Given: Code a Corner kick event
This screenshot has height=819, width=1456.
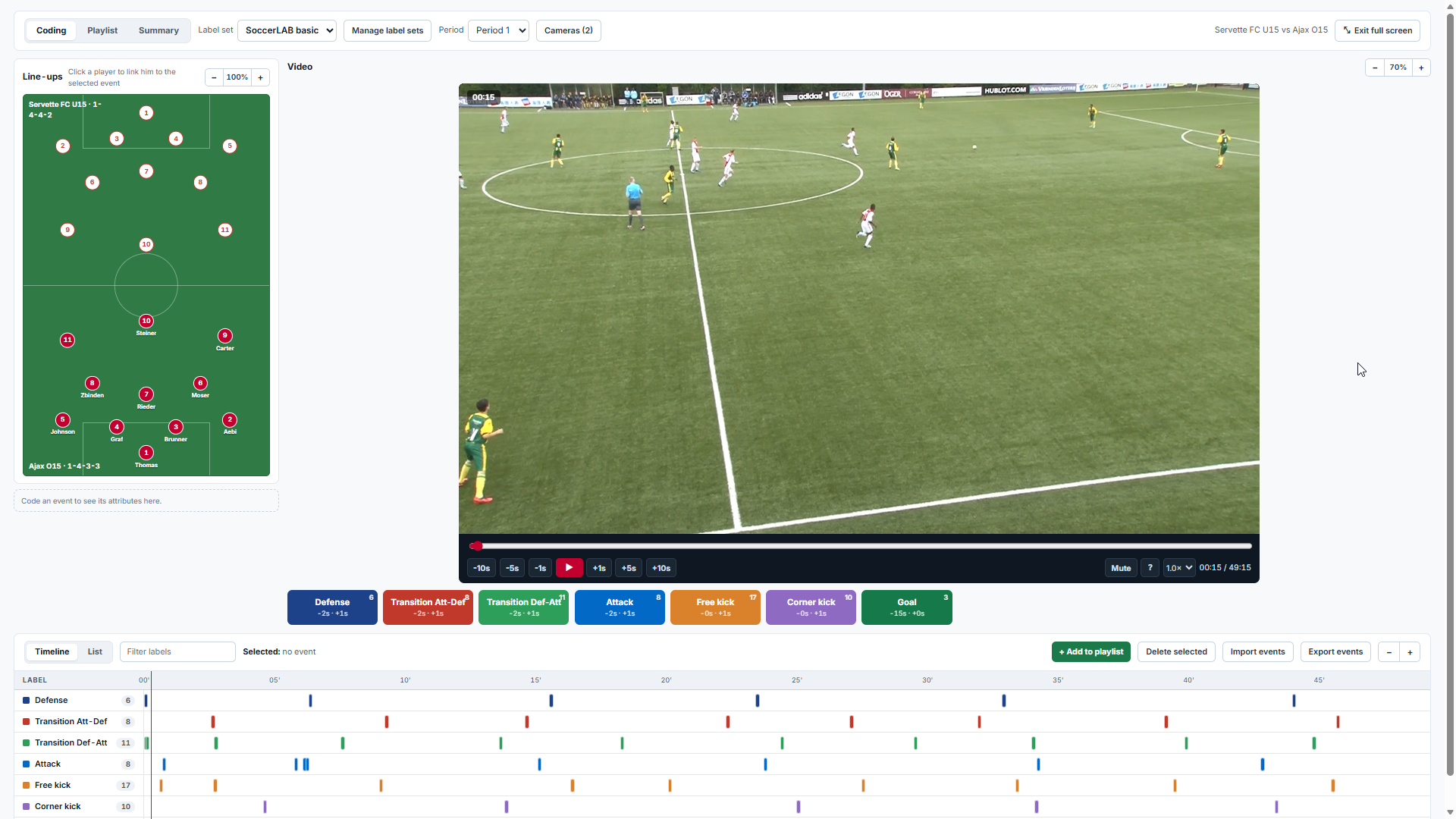Looking at the screenshot, I should coord(811,607).
